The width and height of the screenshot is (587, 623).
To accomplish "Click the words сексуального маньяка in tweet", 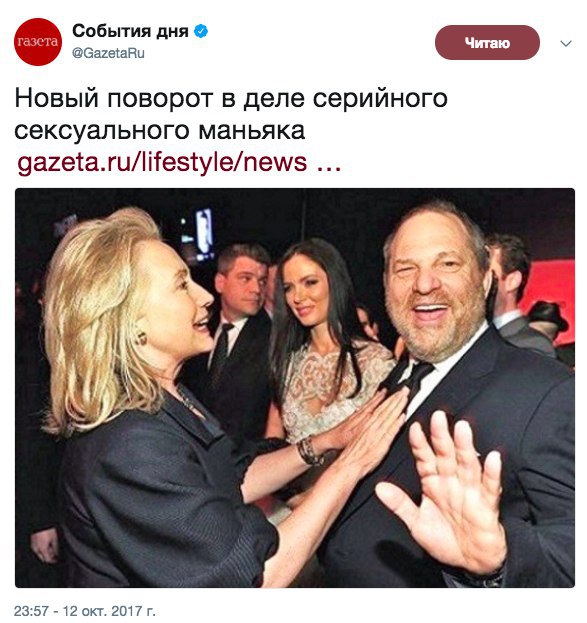I will tap(160, 130).
